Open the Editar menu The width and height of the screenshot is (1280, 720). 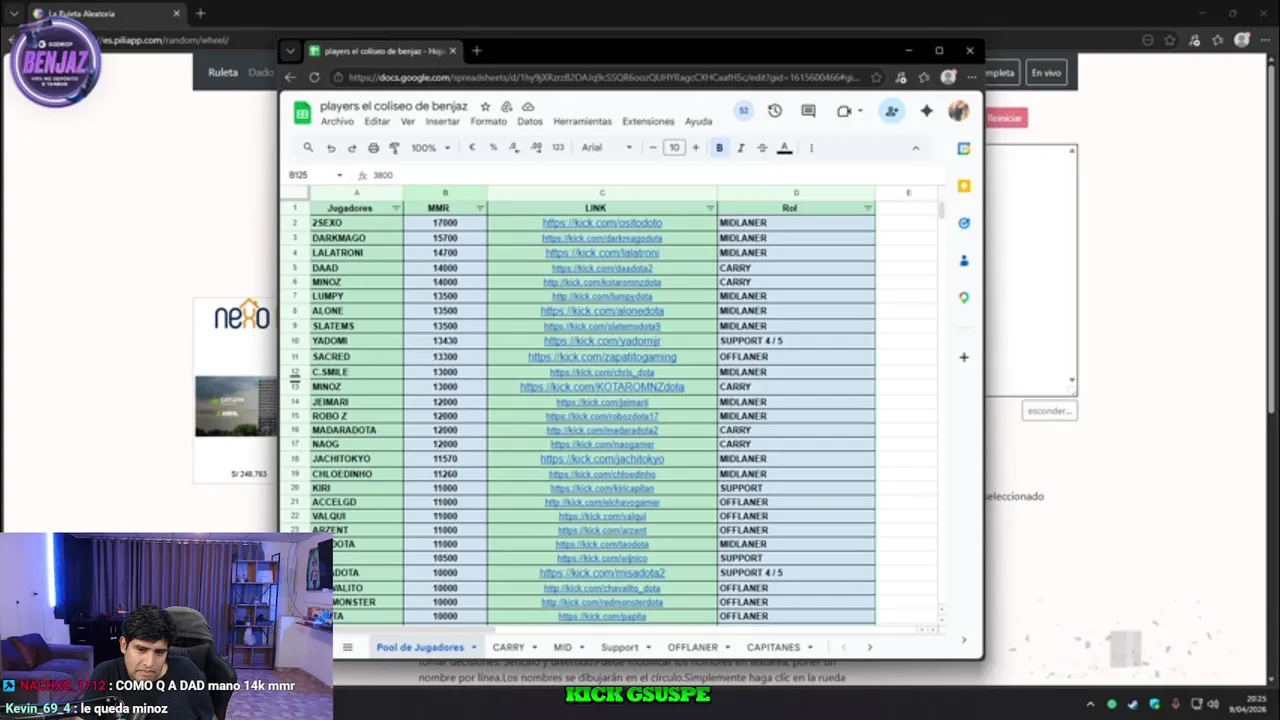377,121
